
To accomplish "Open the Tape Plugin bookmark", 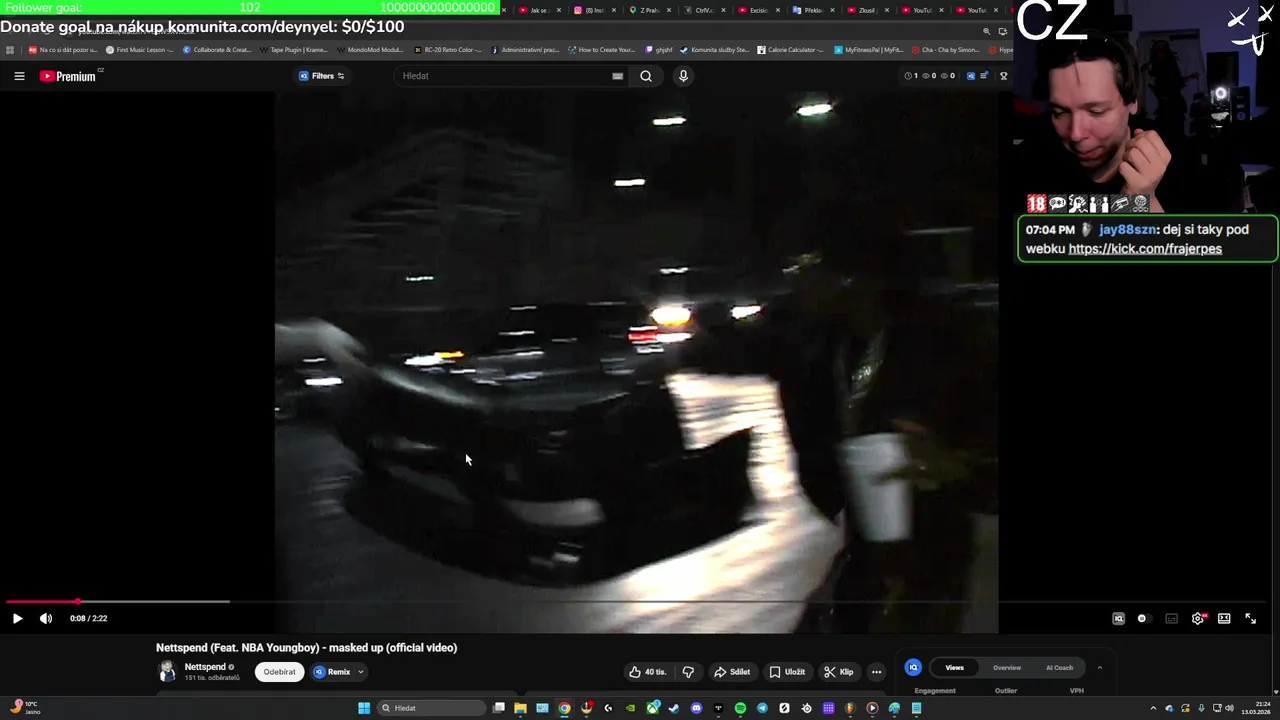I will [x=294, y=50].
